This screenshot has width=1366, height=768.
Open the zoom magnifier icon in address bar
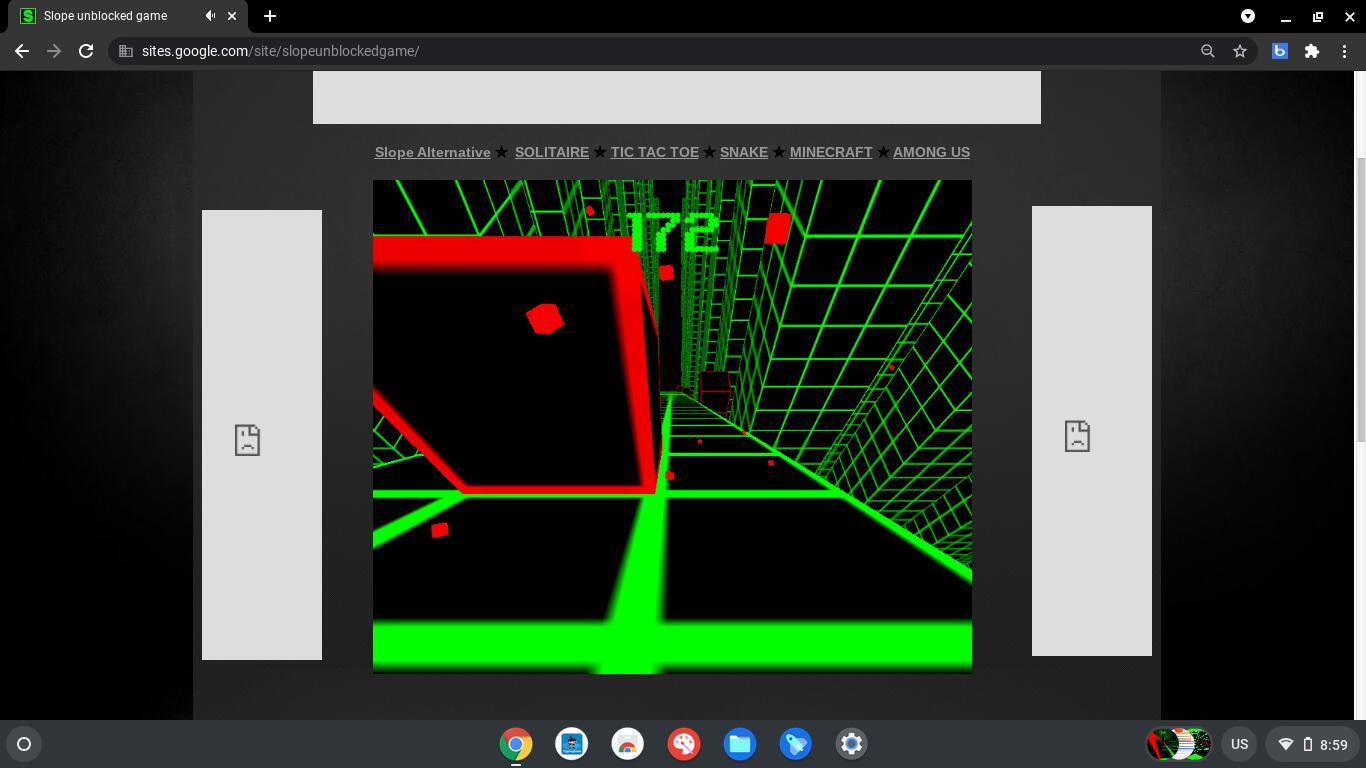click(1208, 51)
